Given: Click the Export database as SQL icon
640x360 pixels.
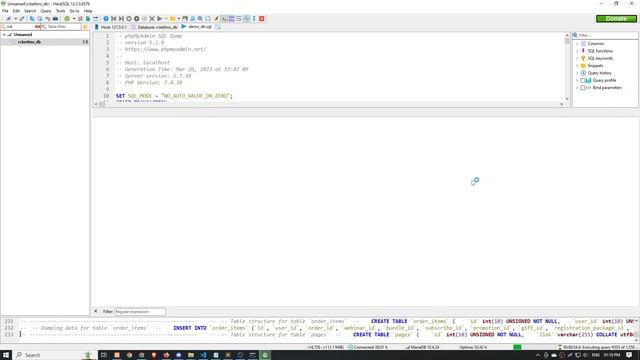Looking at the screenshot, I should point(88,19).
